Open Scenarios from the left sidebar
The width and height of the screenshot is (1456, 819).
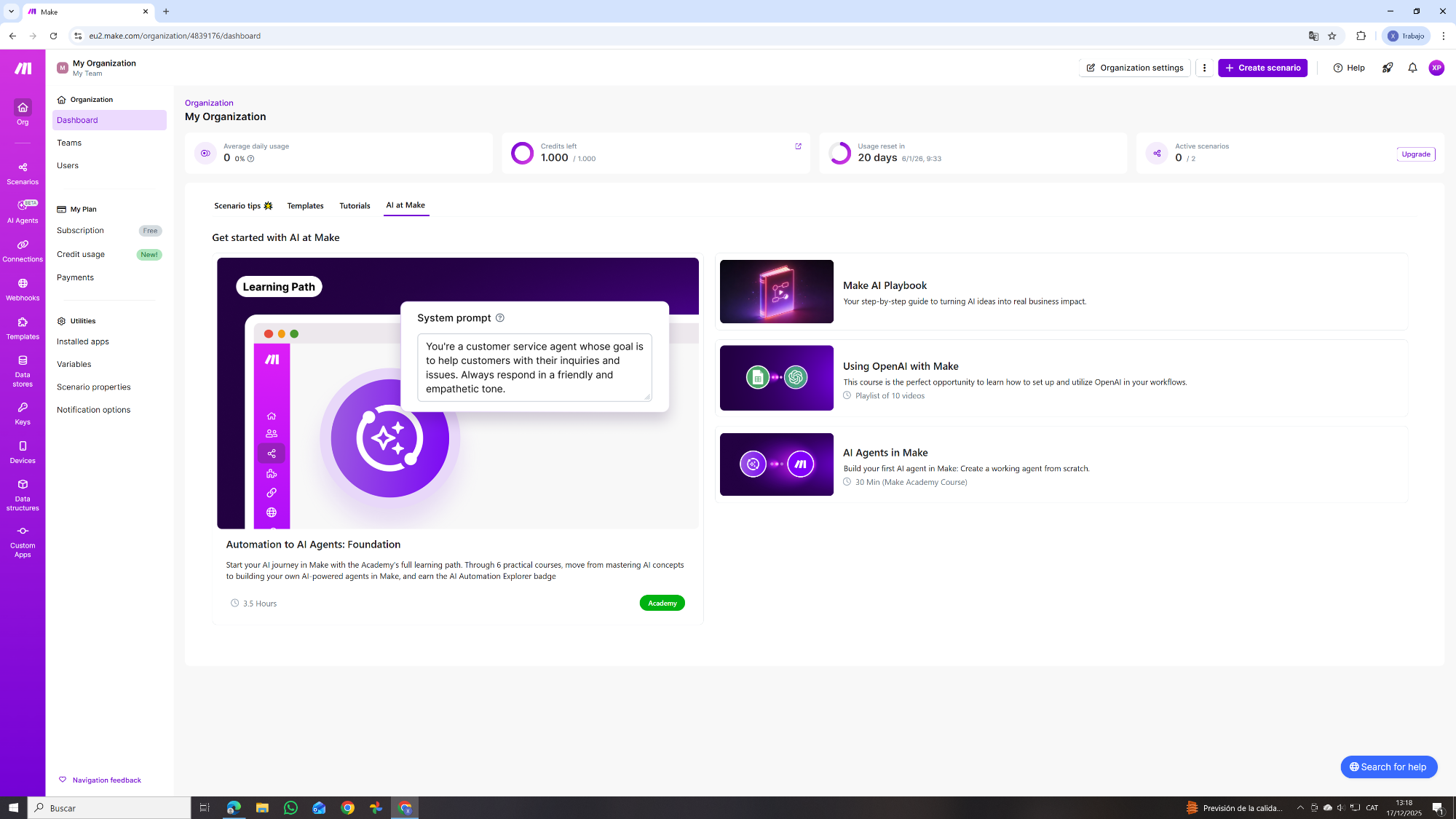[x=23, y=173]
